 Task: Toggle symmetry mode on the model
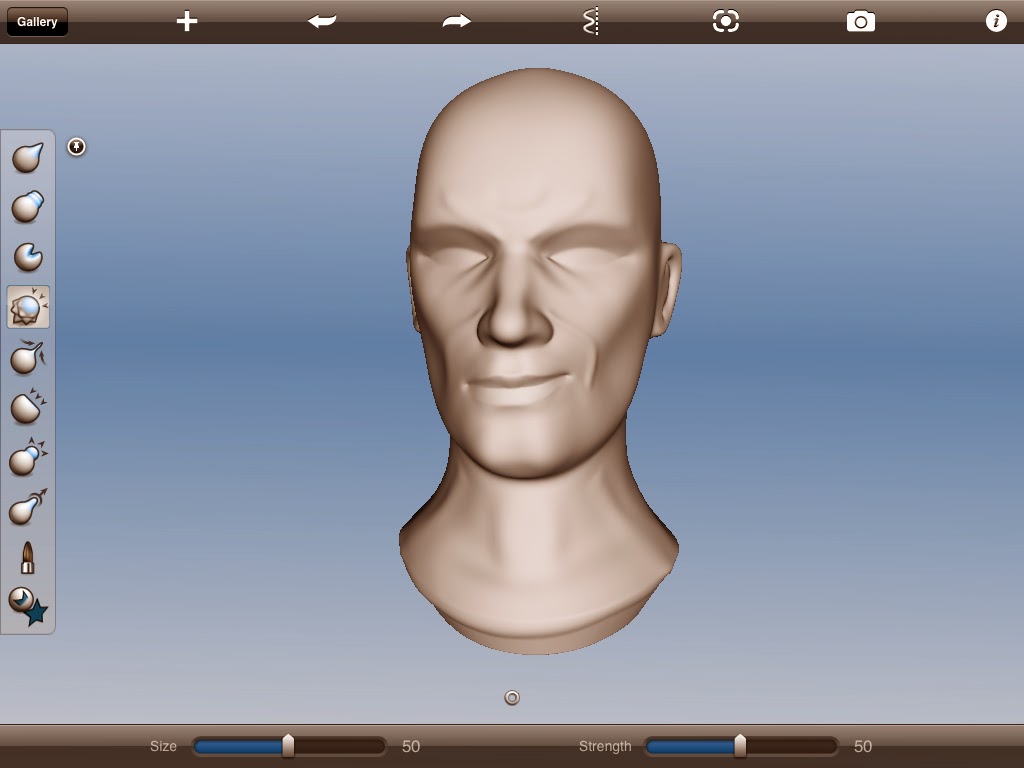click(x=590, y=20)
